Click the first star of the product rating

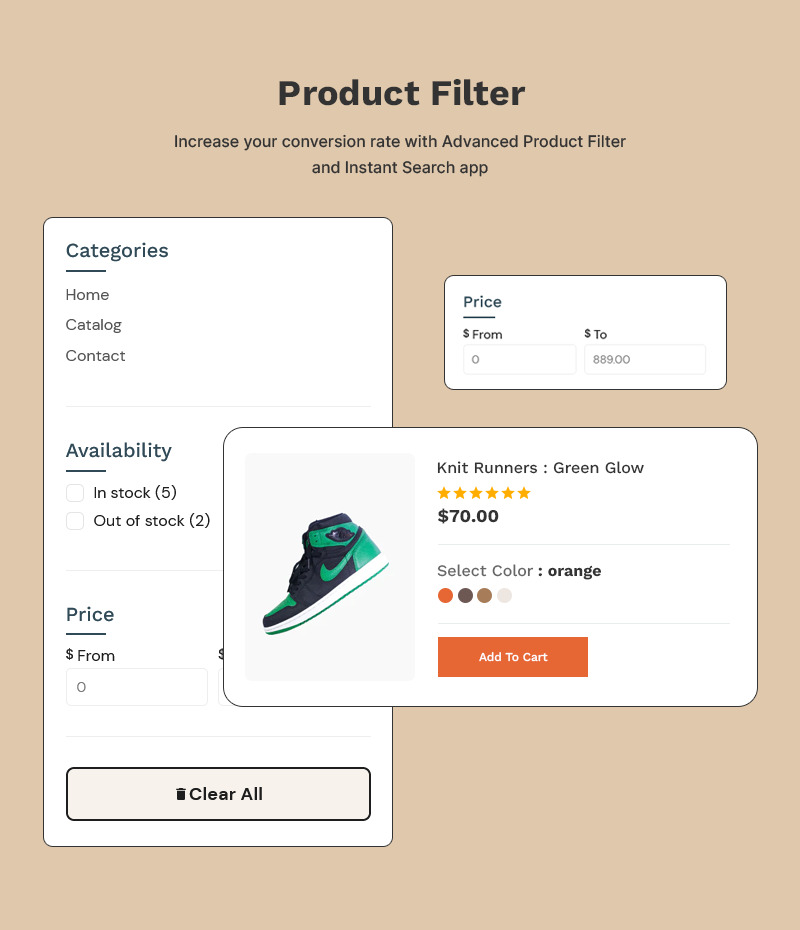point(443,492)
